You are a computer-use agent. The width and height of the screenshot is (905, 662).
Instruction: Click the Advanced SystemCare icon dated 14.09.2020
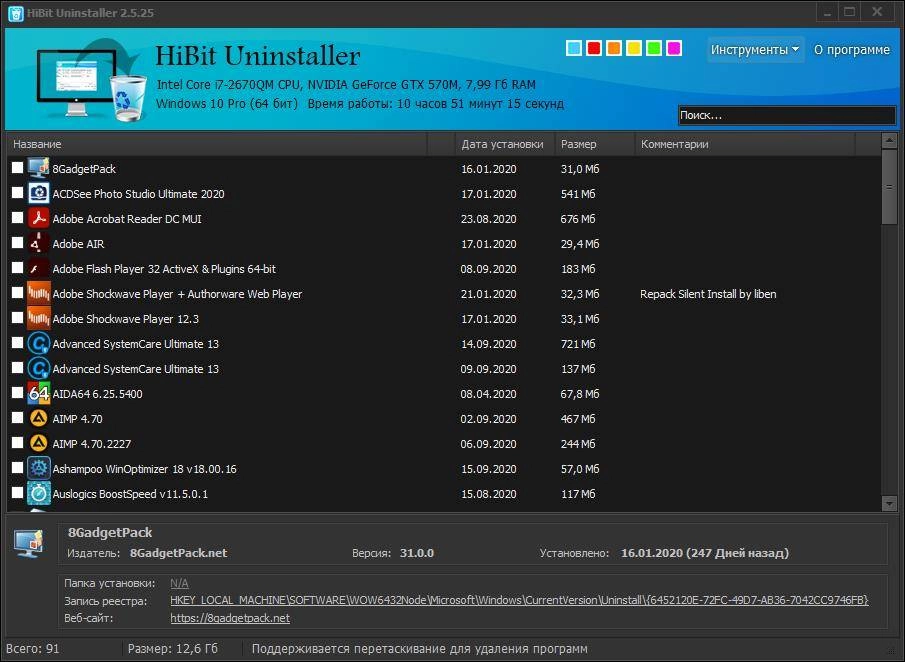(x=39, y=343)
